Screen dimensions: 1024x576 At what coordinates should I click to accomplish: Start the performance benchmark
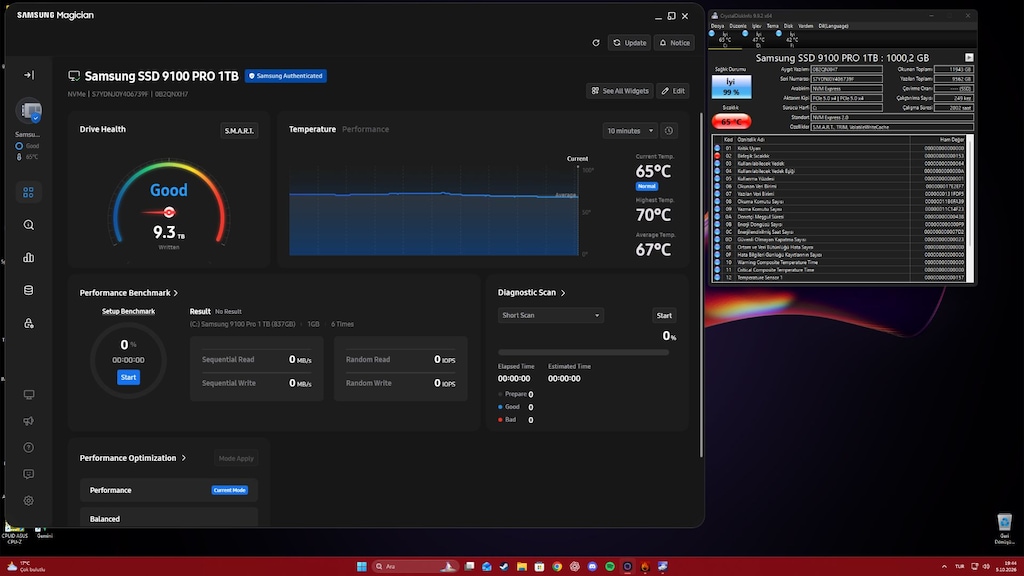pos(128,377)
